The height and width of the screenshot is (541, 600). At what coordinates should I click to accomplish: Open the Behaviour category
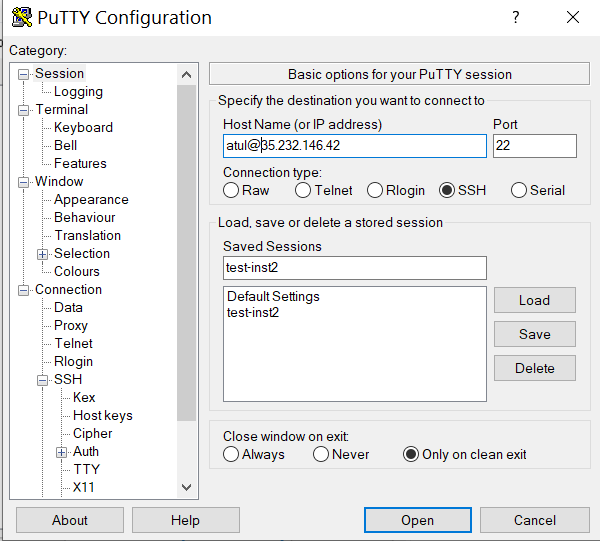[85, 217]
